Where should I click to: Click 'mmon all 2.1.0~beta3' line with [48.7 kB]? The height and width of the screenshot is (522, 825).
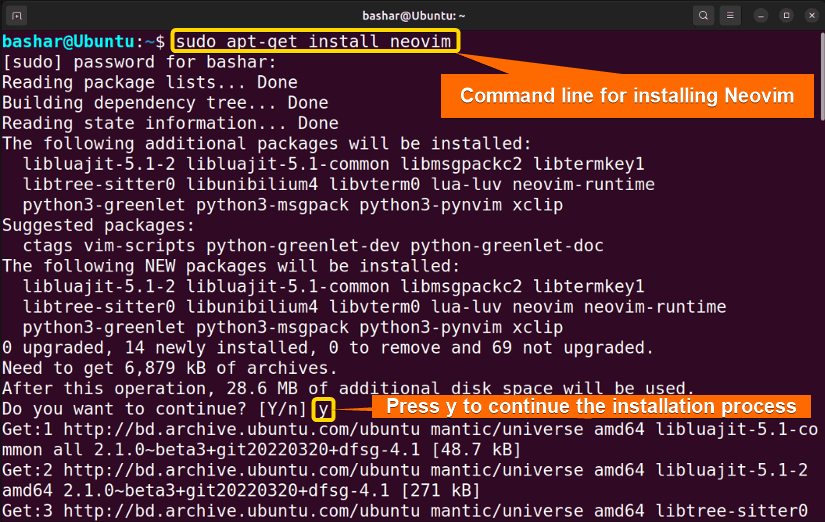coord(261,450)
